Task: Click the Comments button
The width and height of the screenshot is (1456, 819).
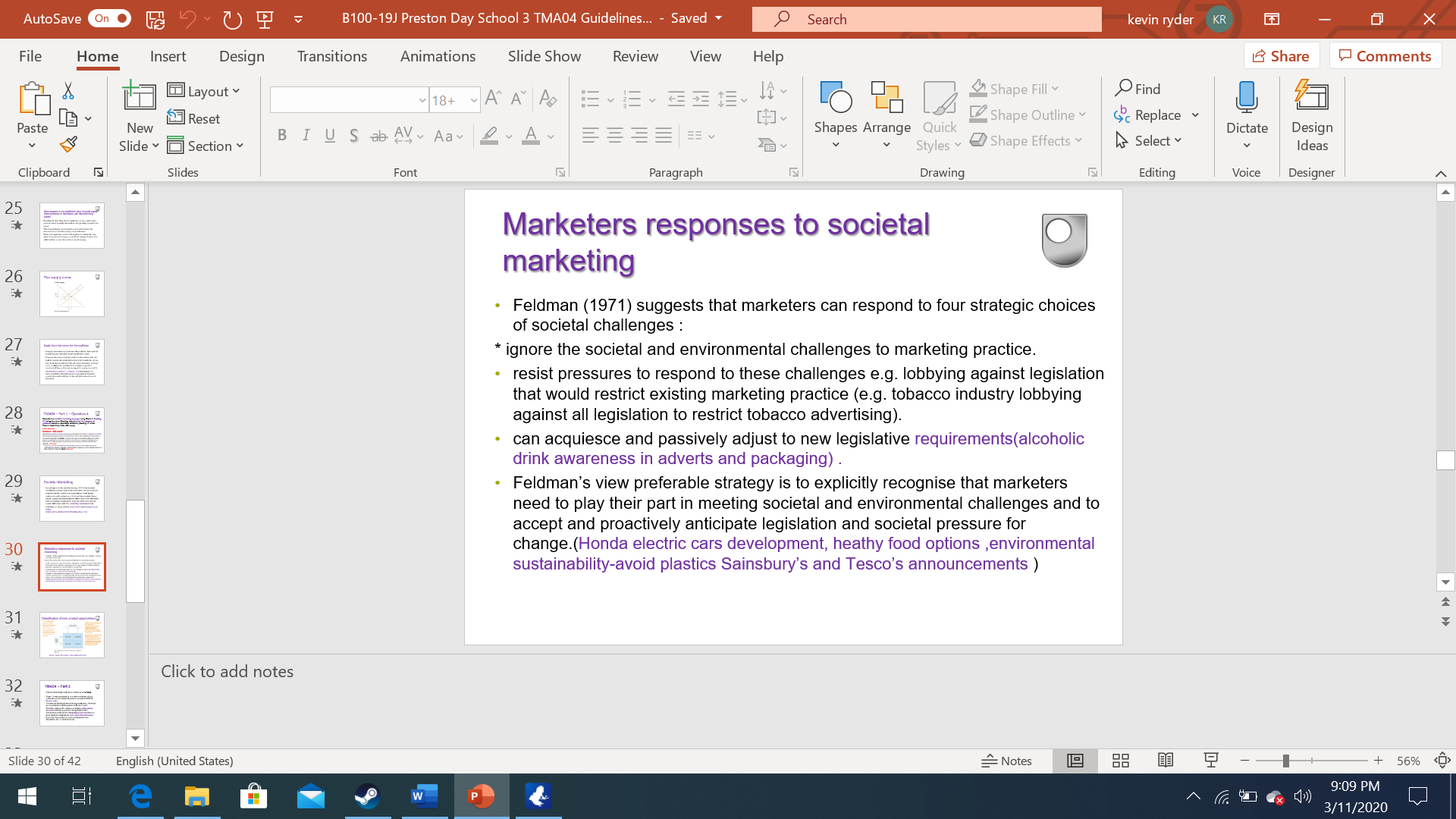Action: pyautogui.click(x=1385, y=56)
